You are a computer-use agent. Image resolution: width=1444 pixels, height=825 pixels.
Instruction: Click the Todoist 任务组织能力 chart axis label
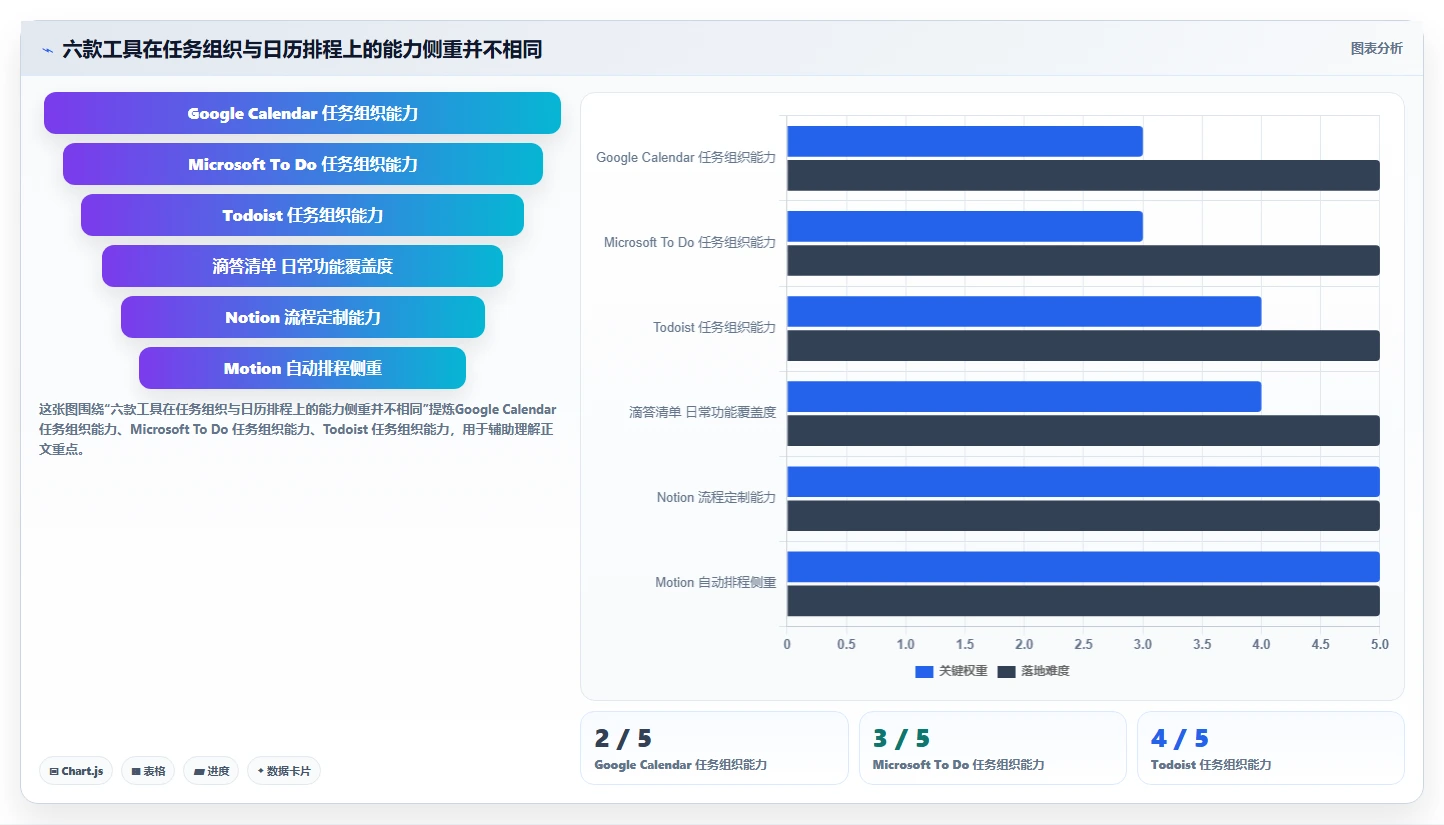tap(714, 328)
